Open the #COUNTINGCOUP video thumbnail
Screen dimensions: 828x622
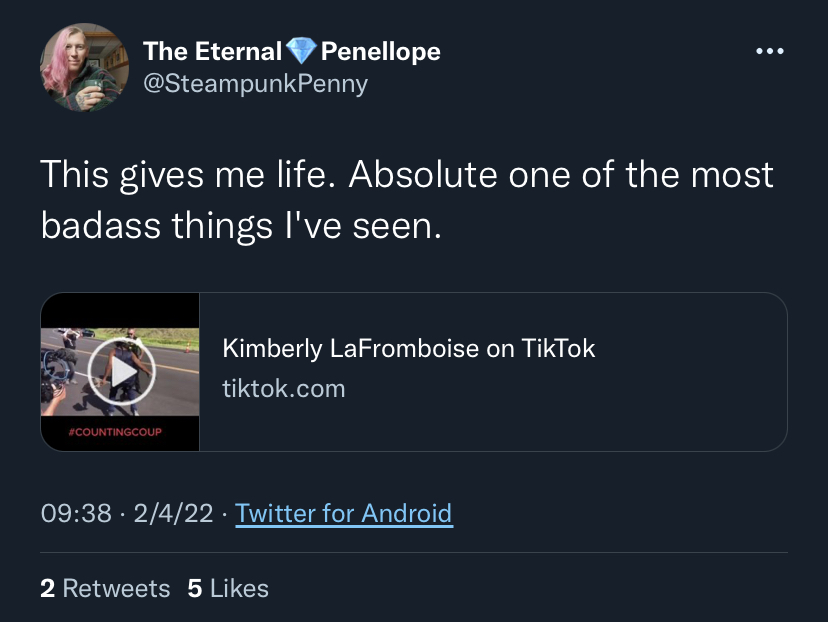(x=120, y=372)
